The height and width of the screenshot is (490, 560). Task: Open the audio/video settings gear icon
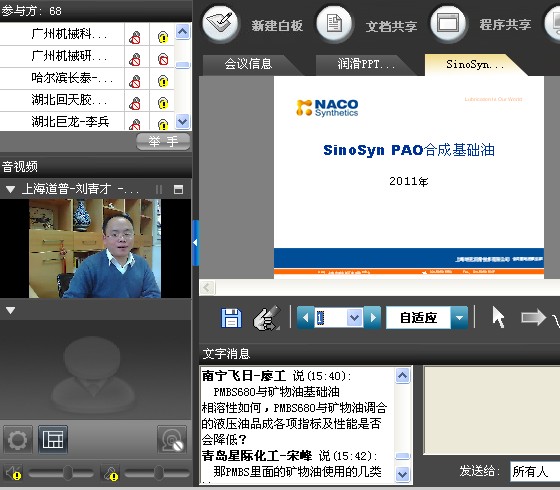point(18,439)
